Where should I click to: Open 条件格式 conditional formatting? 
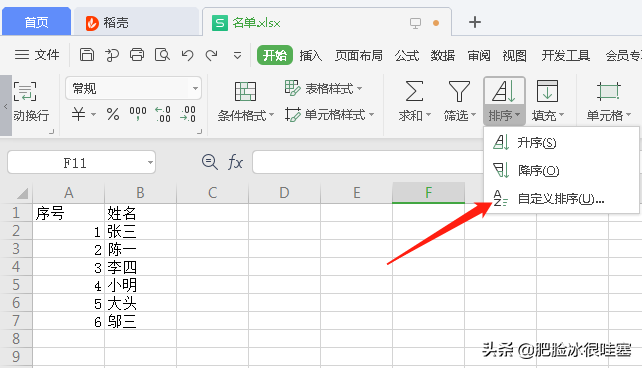tap(245, 102)
